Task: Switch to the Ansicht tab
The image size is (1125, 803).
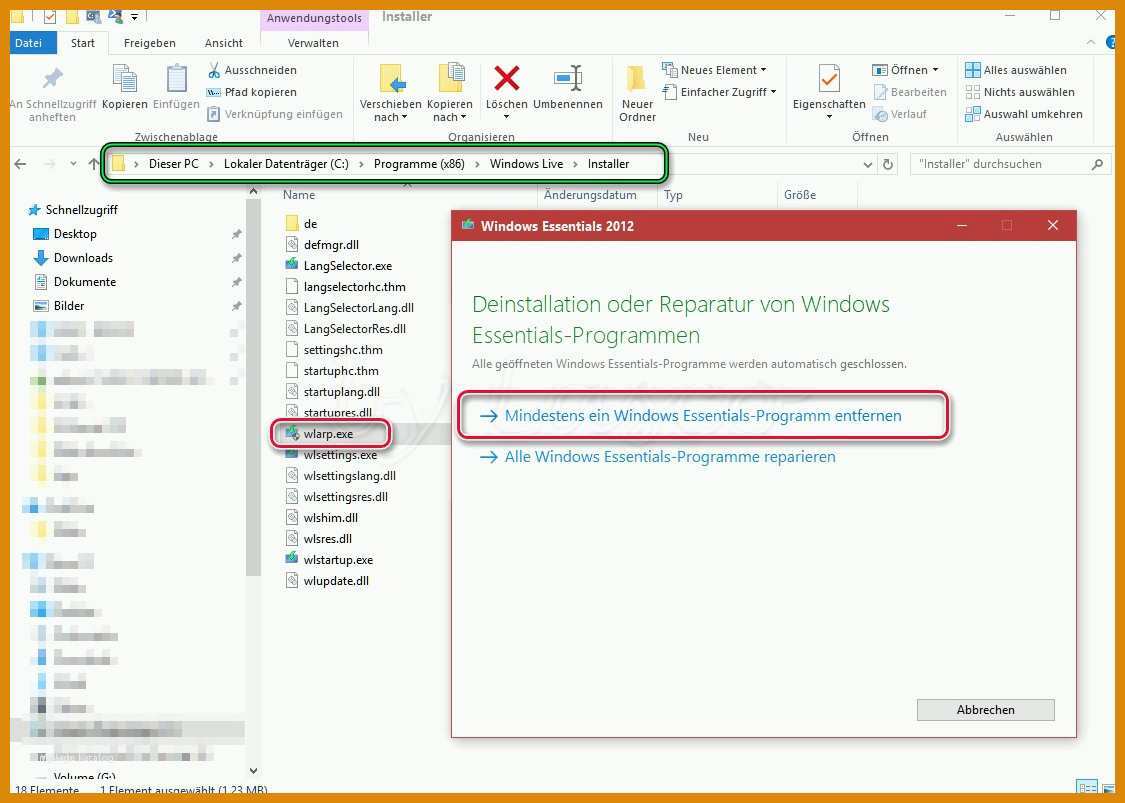Action: pos(224,43)
